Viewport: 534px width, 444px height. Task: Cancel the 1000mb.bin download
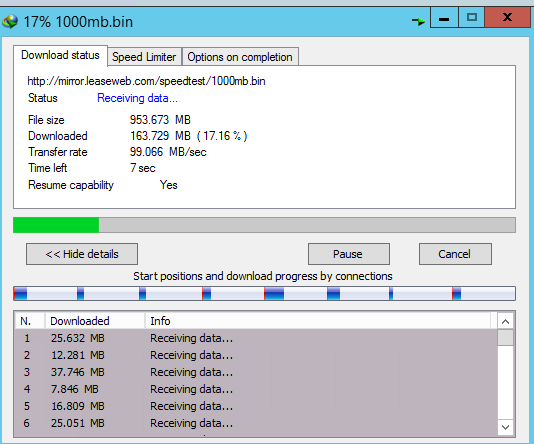pyautogui.click(x=455, y=254)
